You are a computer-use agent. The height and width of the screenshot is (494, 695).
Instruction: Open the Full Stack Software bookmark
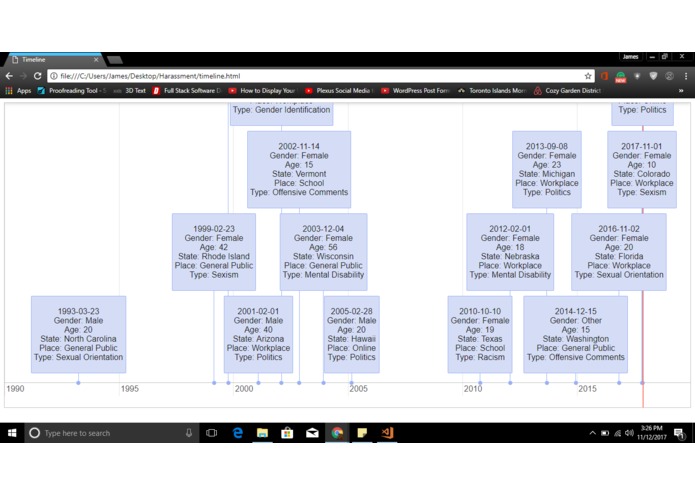pyautogui.click(x=187, y=90)
